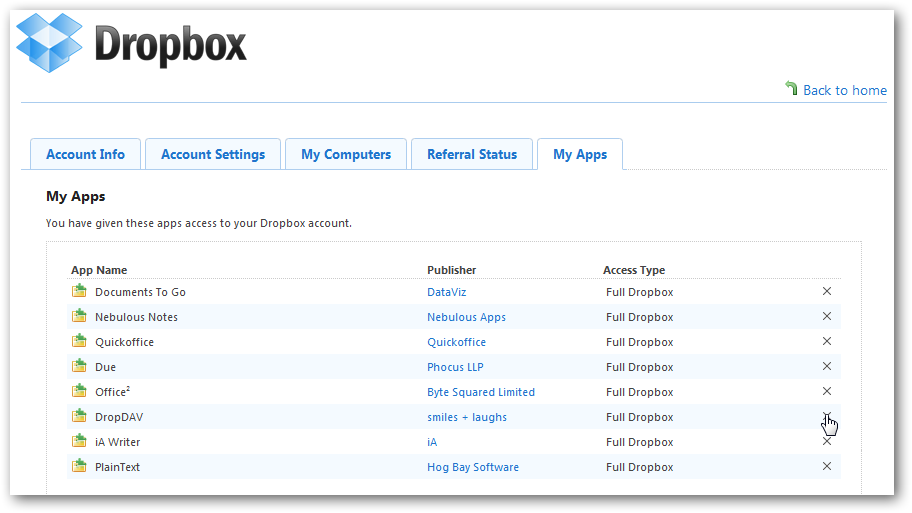Click the Dropbox logo icon
Image resolution: width=912 pixels, height=513 pixels.
(x=49, y=43)
